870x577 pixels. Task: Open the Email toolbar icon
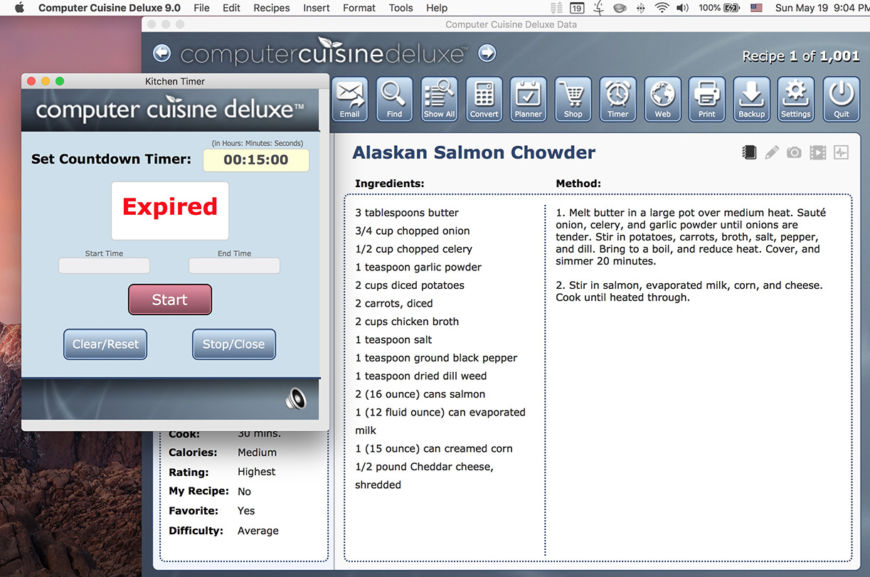coord(350,99)
